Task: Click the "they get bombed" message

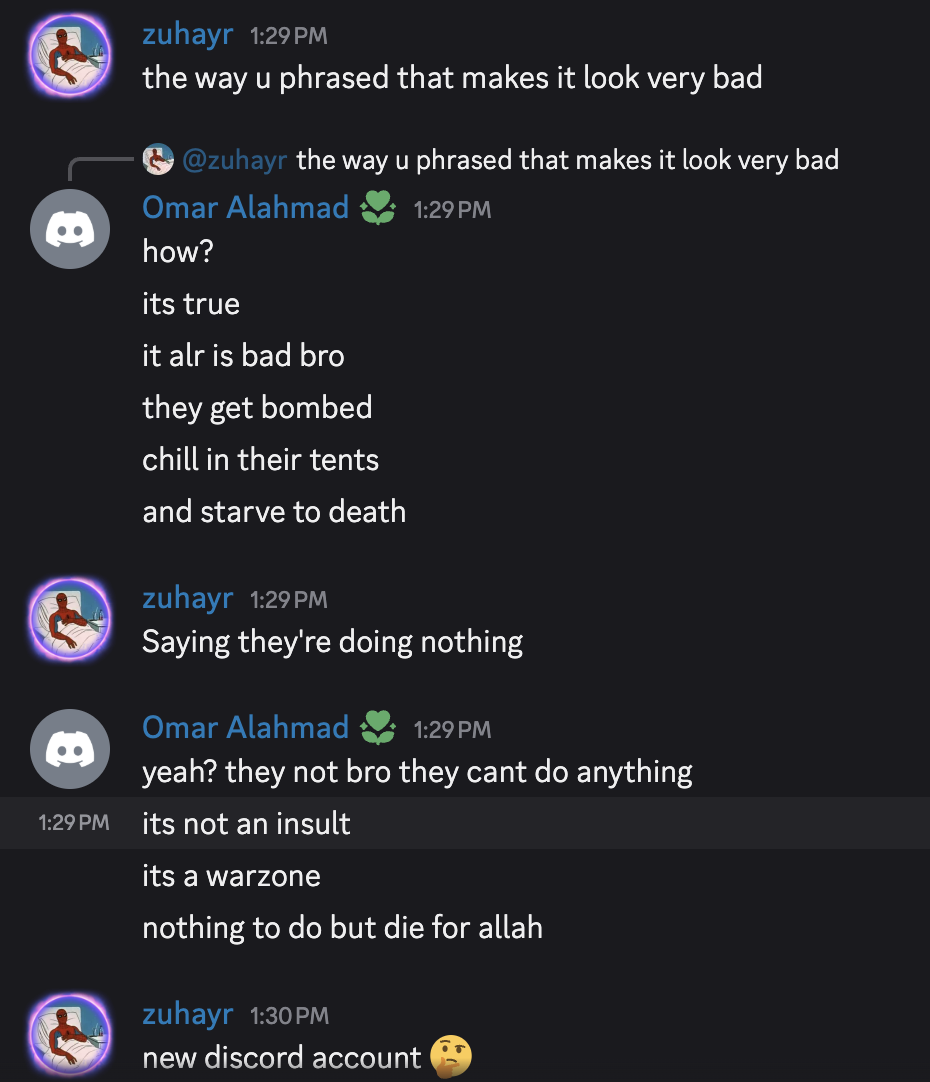Action: pyautogui.click(x=257, y=408)
